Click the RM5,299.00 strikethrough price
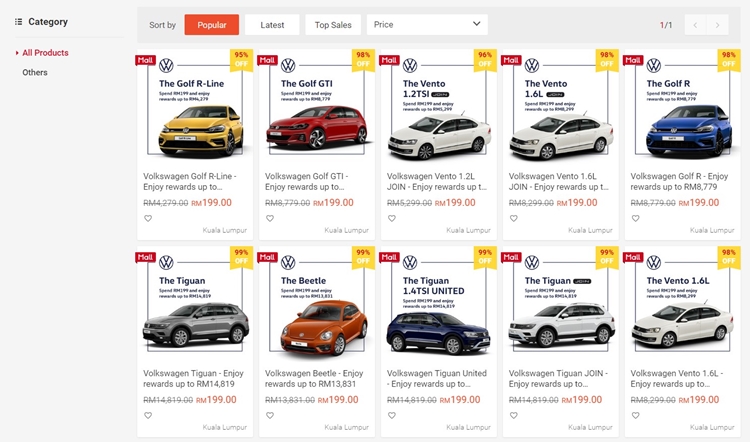Viewport: 750px width, 442px height. [x=409, y=203]
